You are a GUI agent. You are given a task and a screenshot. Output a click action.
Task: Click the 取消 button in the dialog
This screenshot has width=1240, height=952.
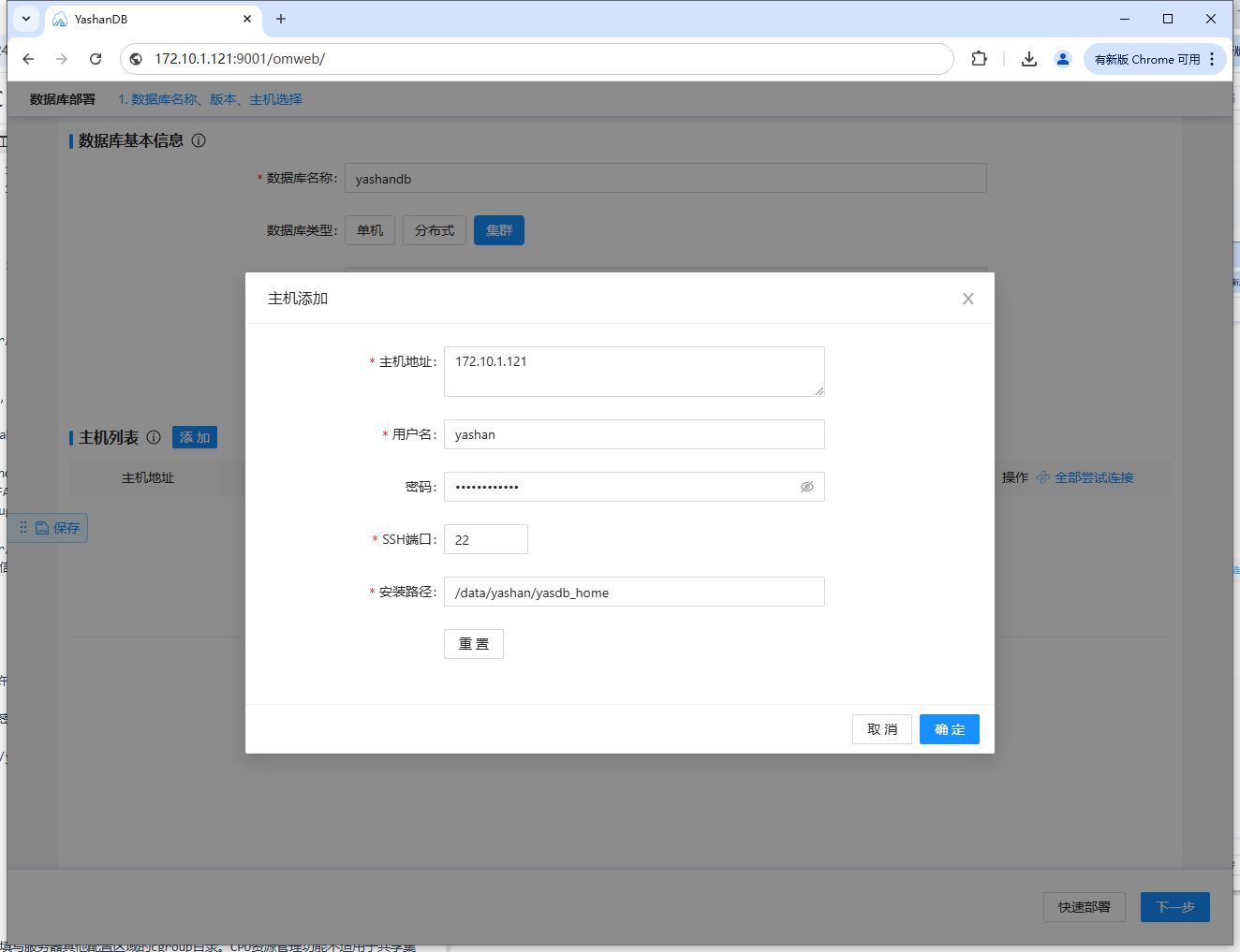coord(882,729)
